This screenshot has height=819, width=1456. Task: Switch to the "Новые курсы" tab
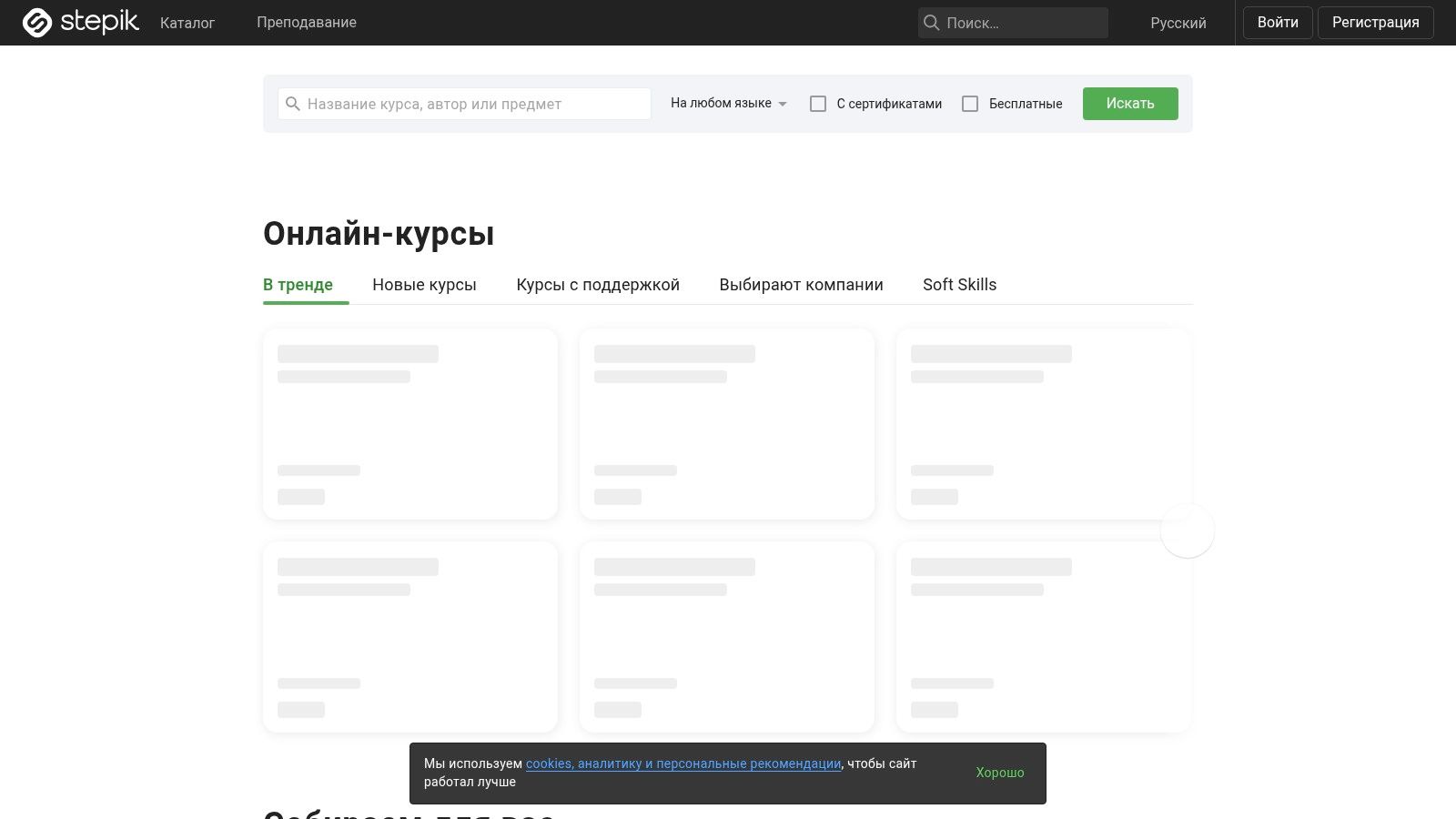click(424, 285)
